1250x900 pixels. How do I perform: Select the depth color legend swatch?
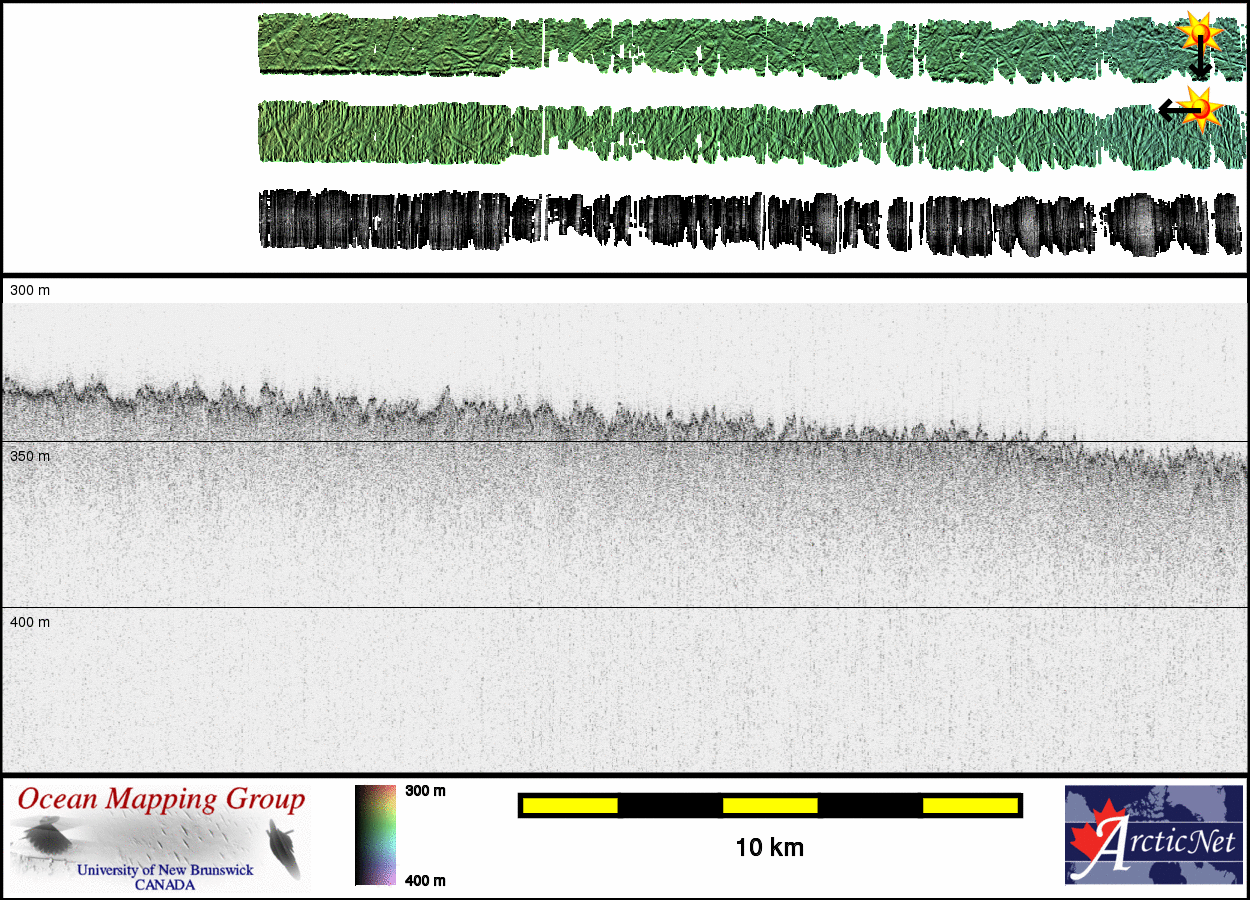click(375, 835)
